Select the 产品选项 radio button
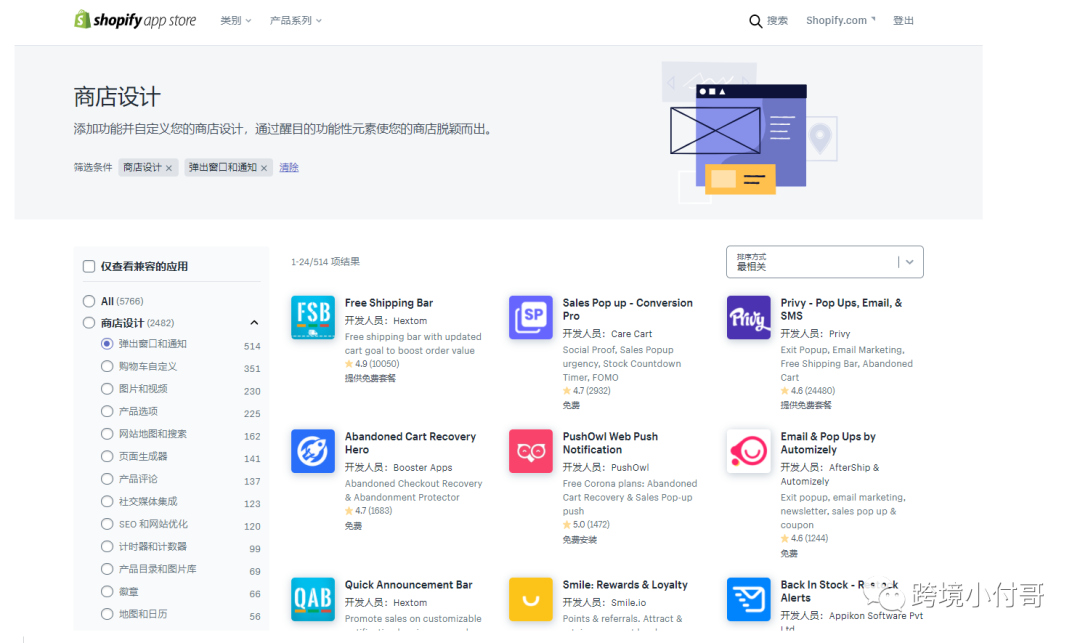This screenshot has height=643, width=1080. tap(107, 411)
